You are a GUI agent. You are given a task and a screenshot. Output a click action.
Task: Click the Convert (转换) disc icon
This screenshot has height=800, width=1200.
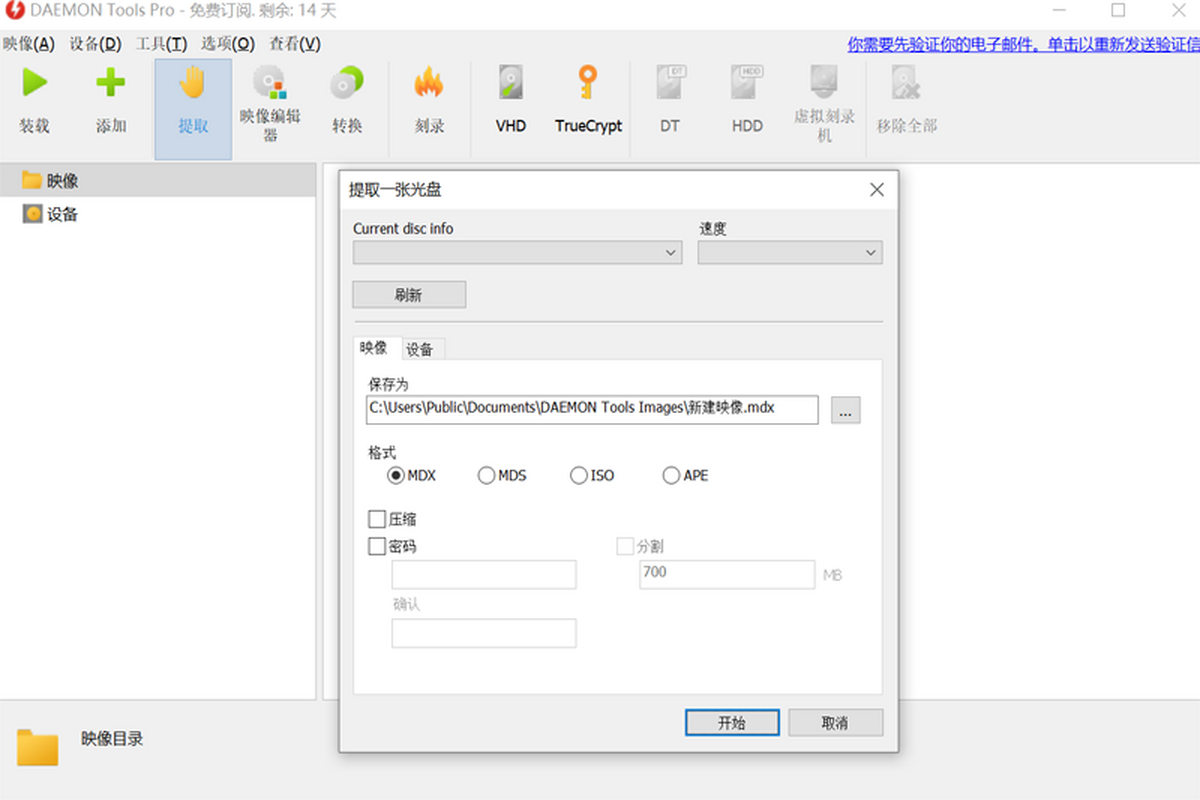347,84
